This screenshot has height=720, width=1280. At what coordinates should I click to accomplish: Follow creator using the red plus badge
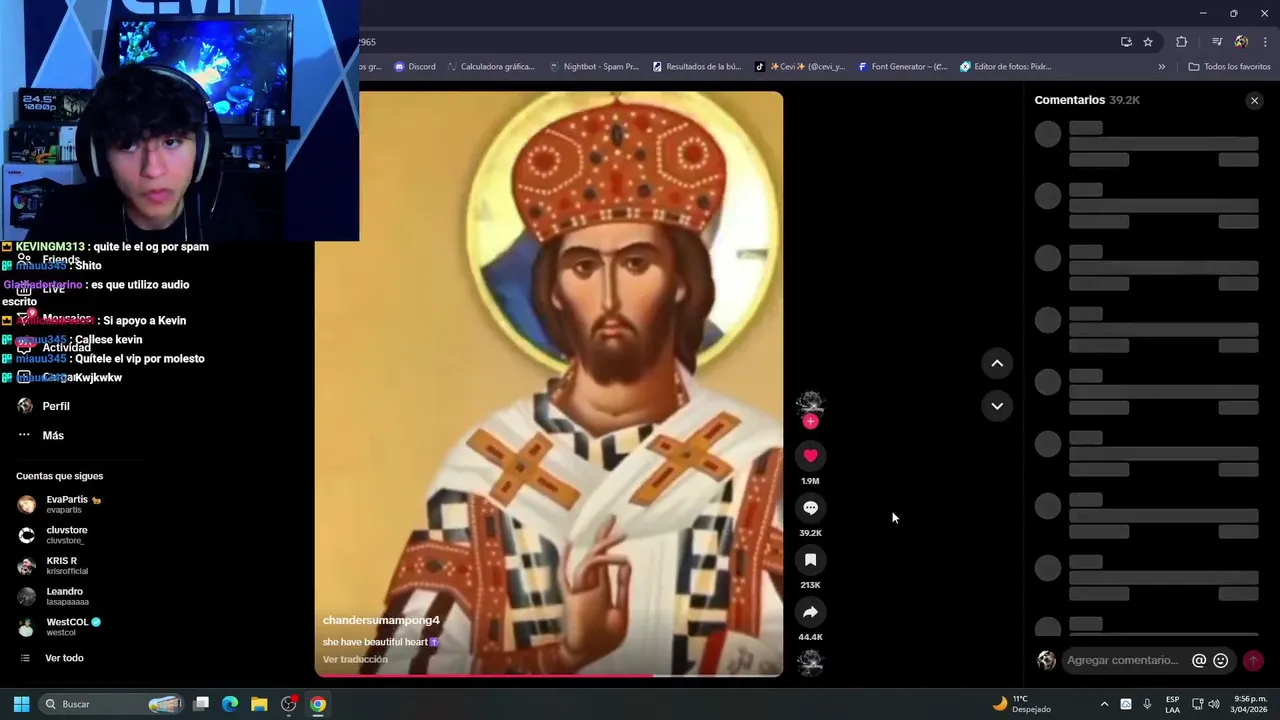click(810, 422)
